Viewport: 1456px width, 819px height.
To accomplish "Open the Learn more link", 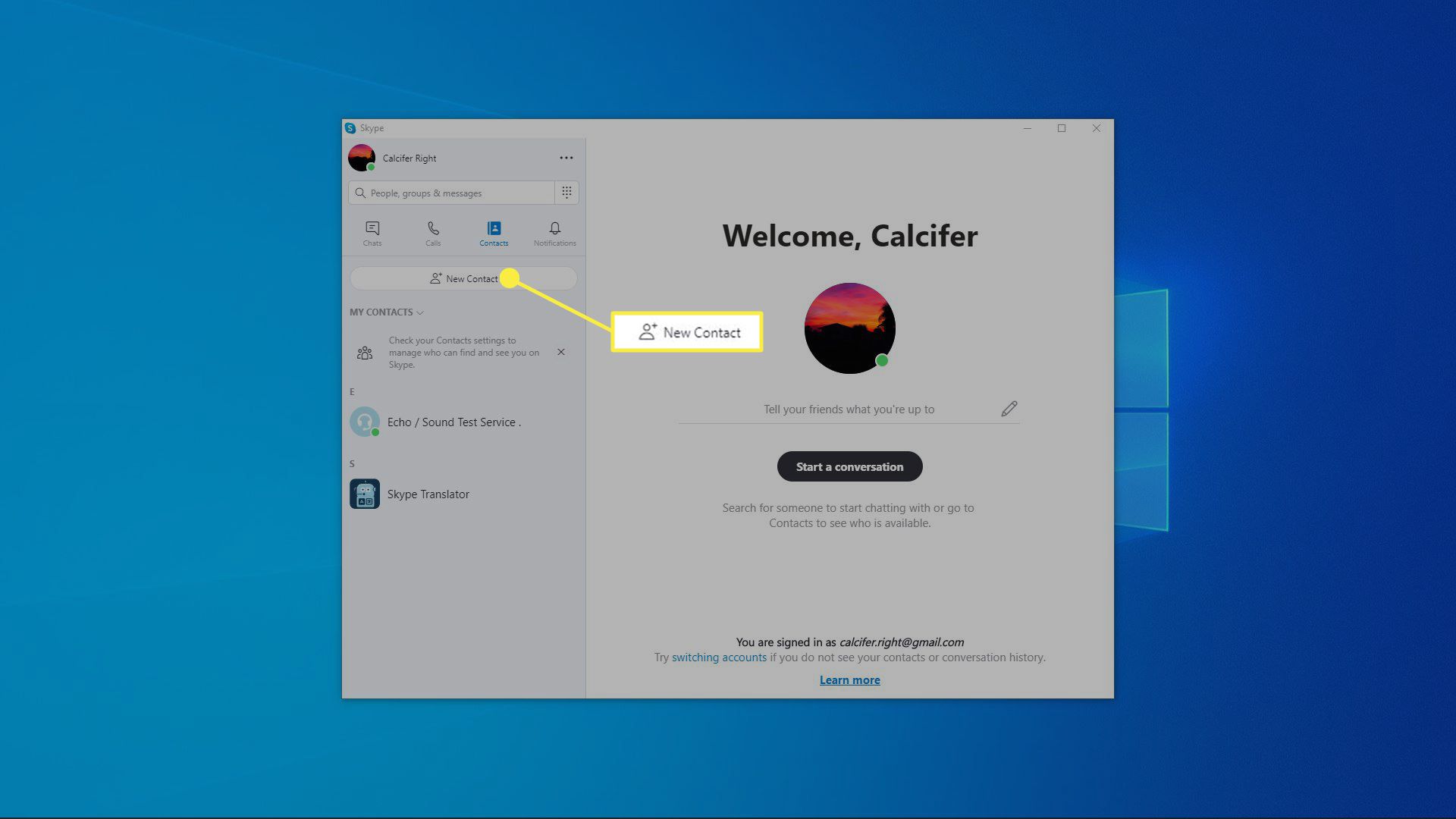I will (x=849, y=680).
